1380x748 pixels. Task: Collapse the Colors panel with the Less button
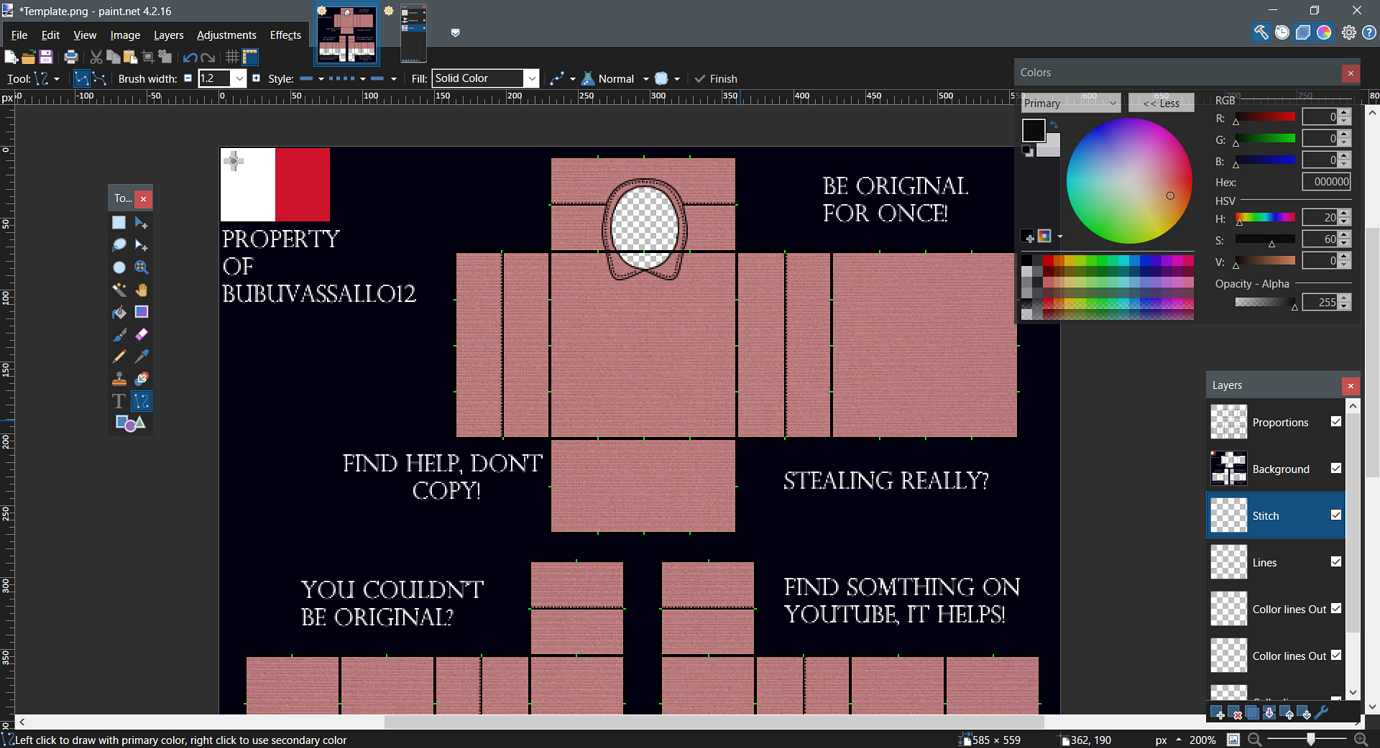click(x=1160, y=102)
